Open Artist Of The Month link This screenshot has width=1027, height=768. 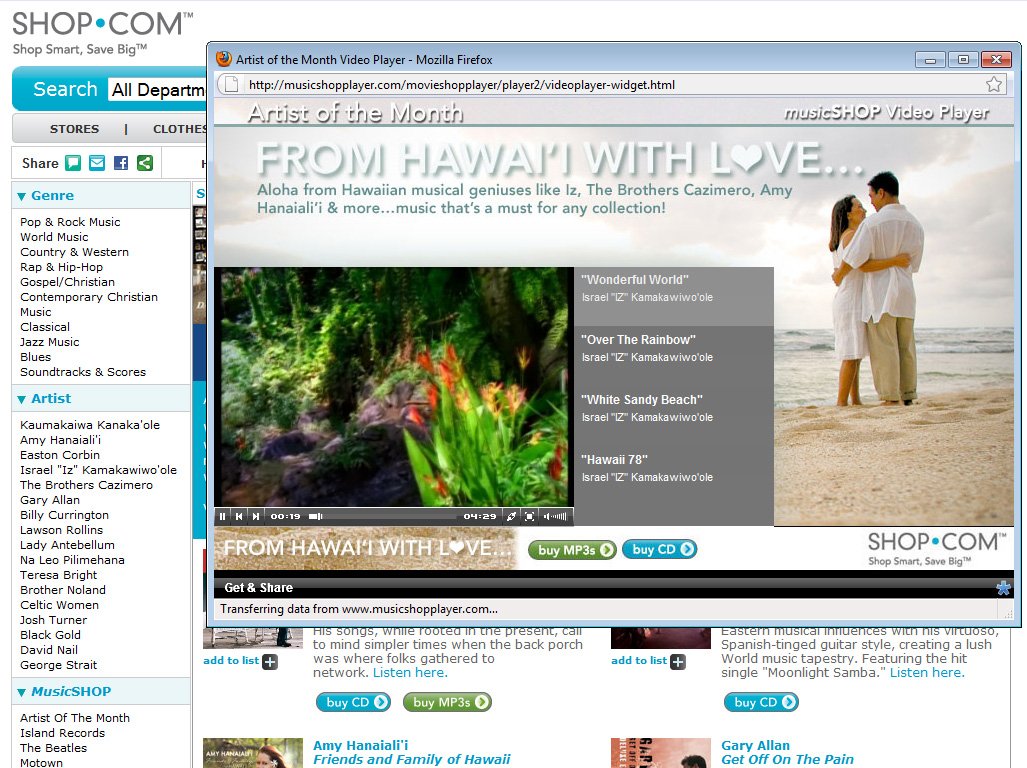pos(75,718)
